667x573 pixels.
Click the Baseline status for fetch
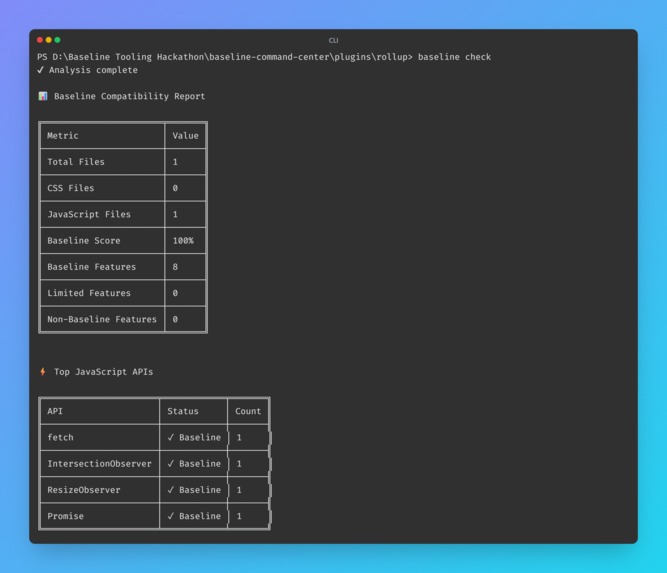point(194,438)
